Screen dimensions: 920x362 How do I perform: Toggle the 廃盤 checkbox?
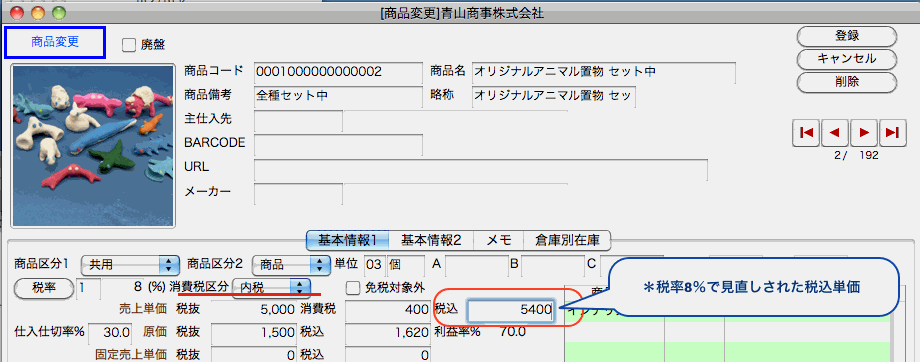click(128, 45)
